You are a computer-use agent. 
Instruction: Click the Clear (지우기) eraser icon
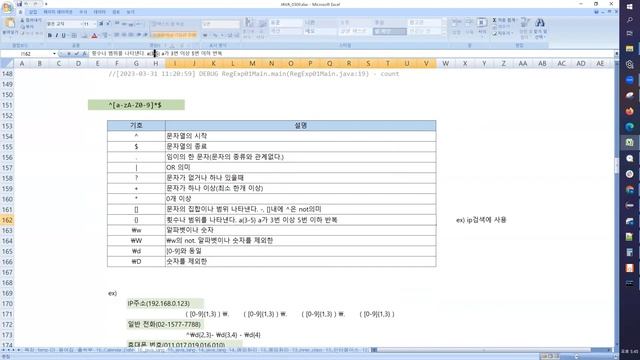pyautogui.click(x=494, y=33)
